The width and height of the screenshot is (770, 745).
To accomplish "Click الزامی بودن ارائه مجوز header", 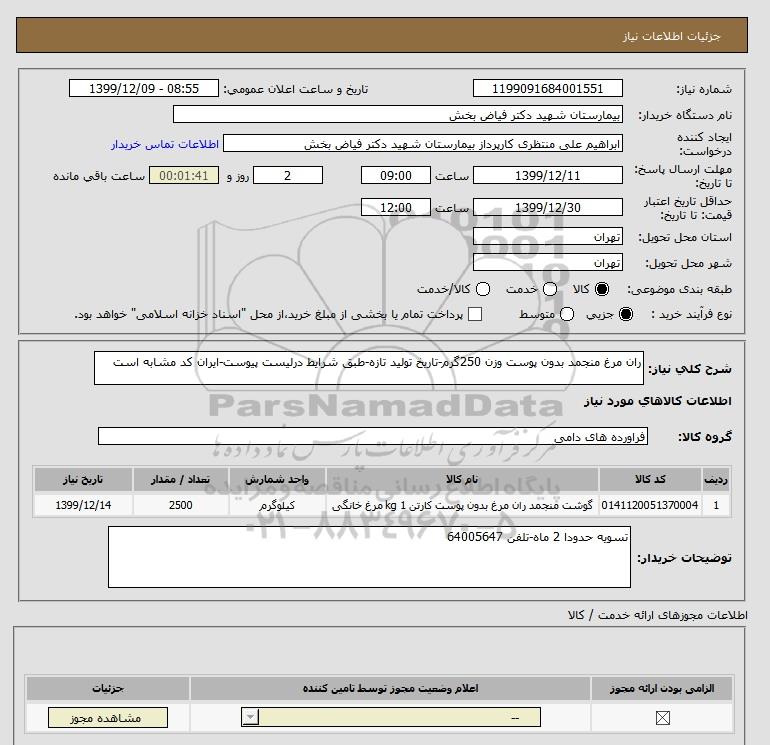I will pos(661,689).
